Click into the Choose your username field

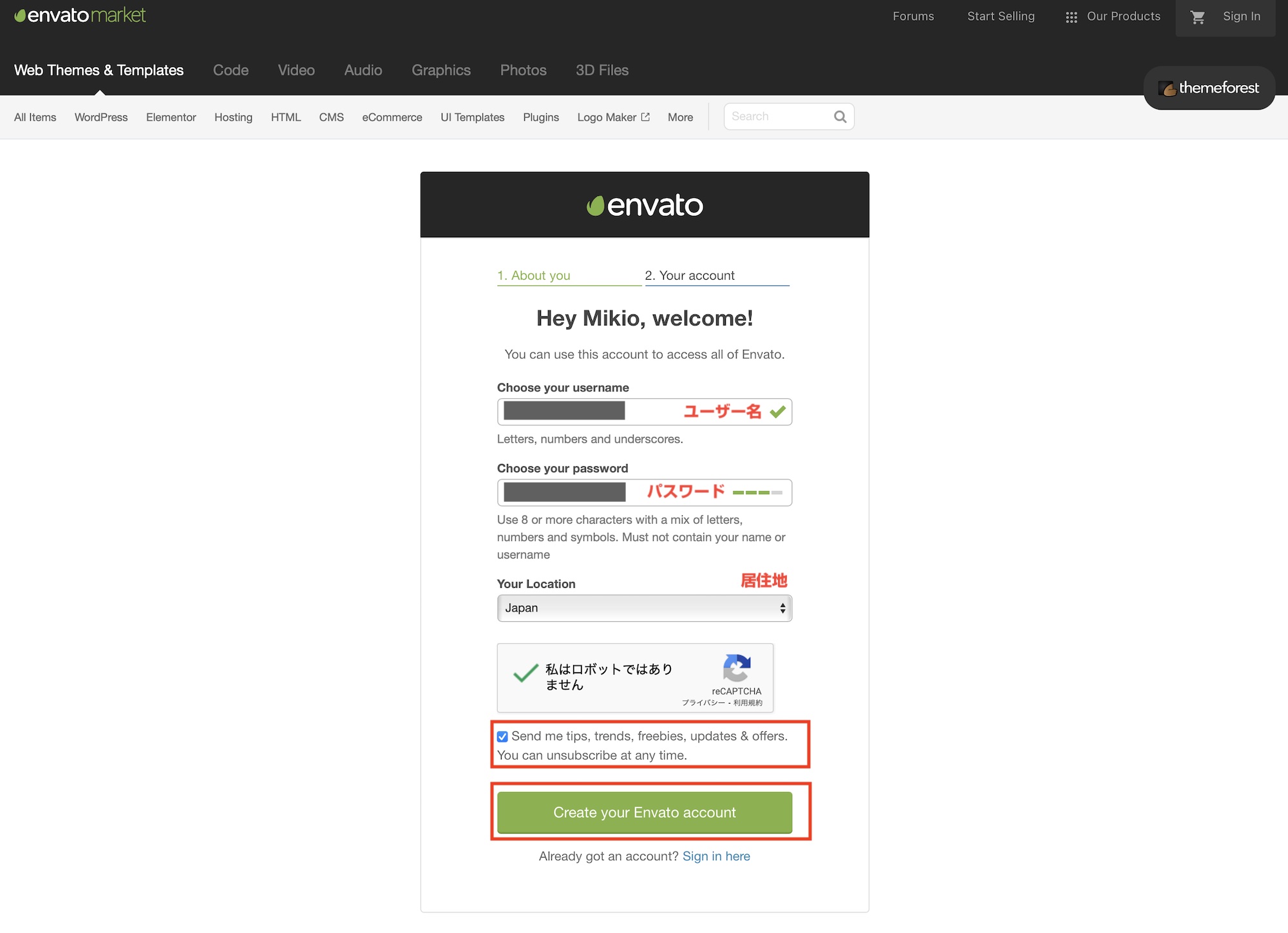tap(644, 412)
